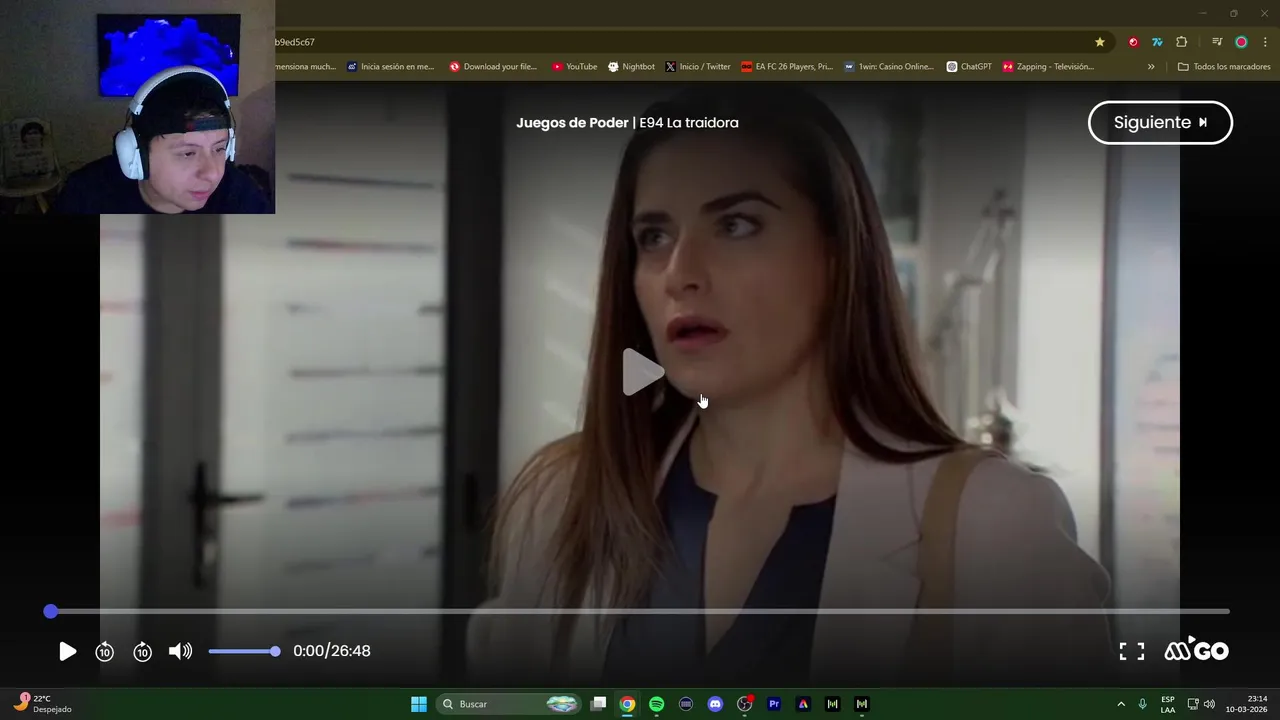Open the YouTube bookmark

574,67
